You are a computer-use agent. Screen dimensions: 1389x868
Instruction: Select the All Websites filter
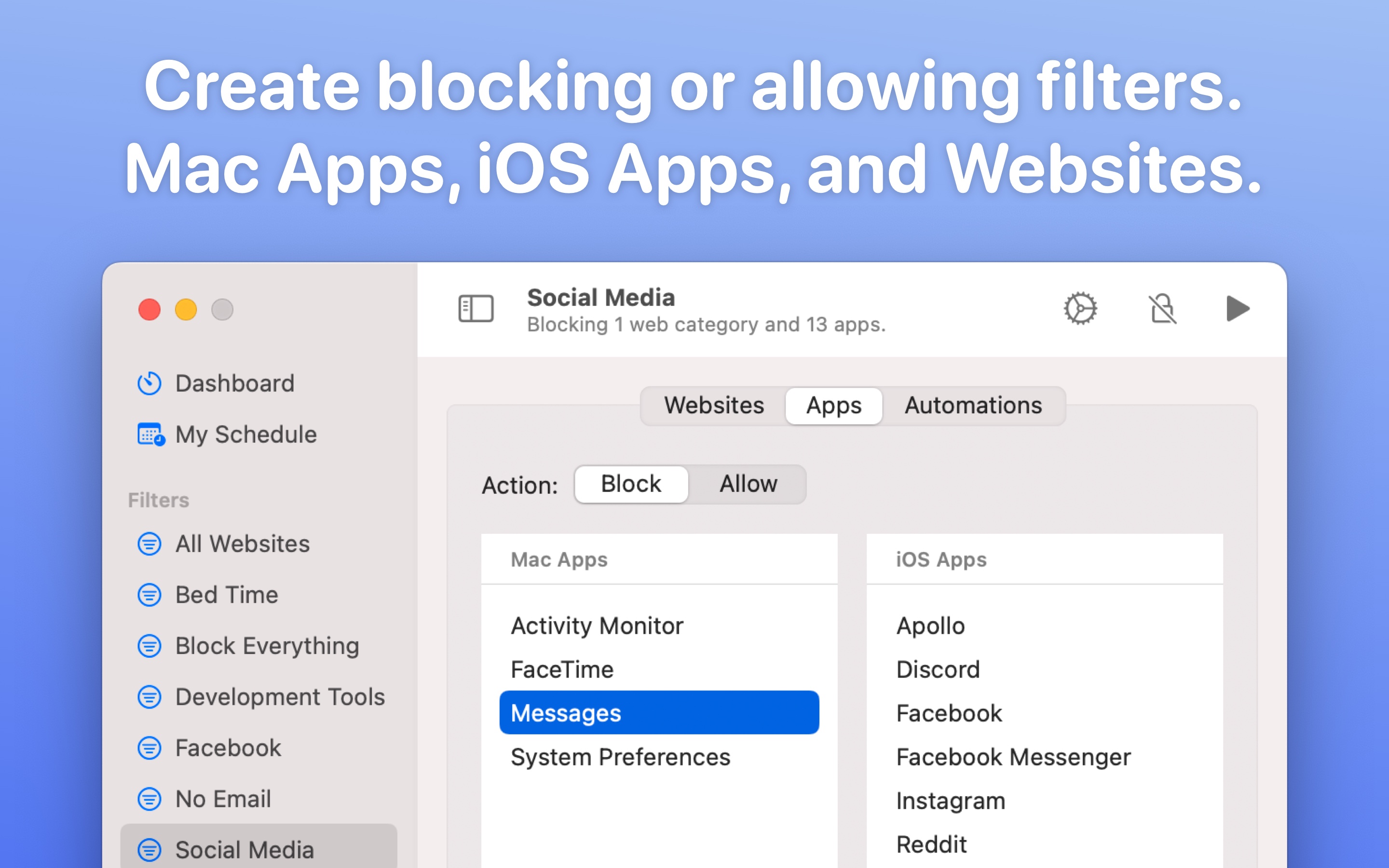click(242, 543)
